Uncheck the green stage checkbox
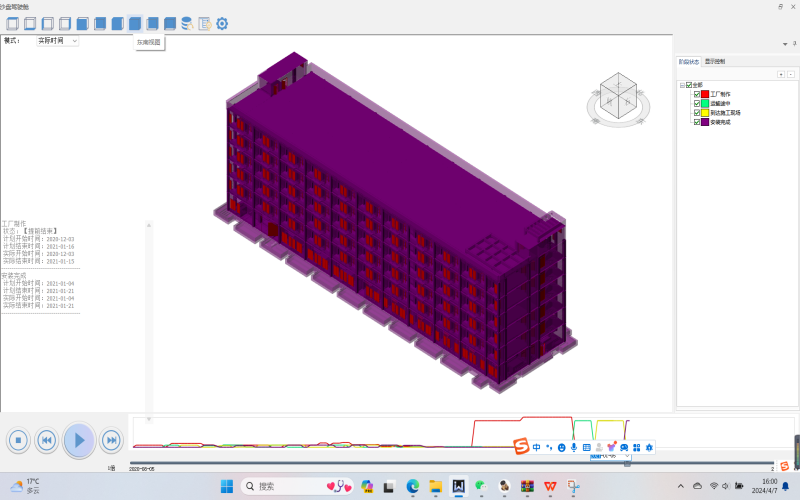 click(x=696, y=104)
